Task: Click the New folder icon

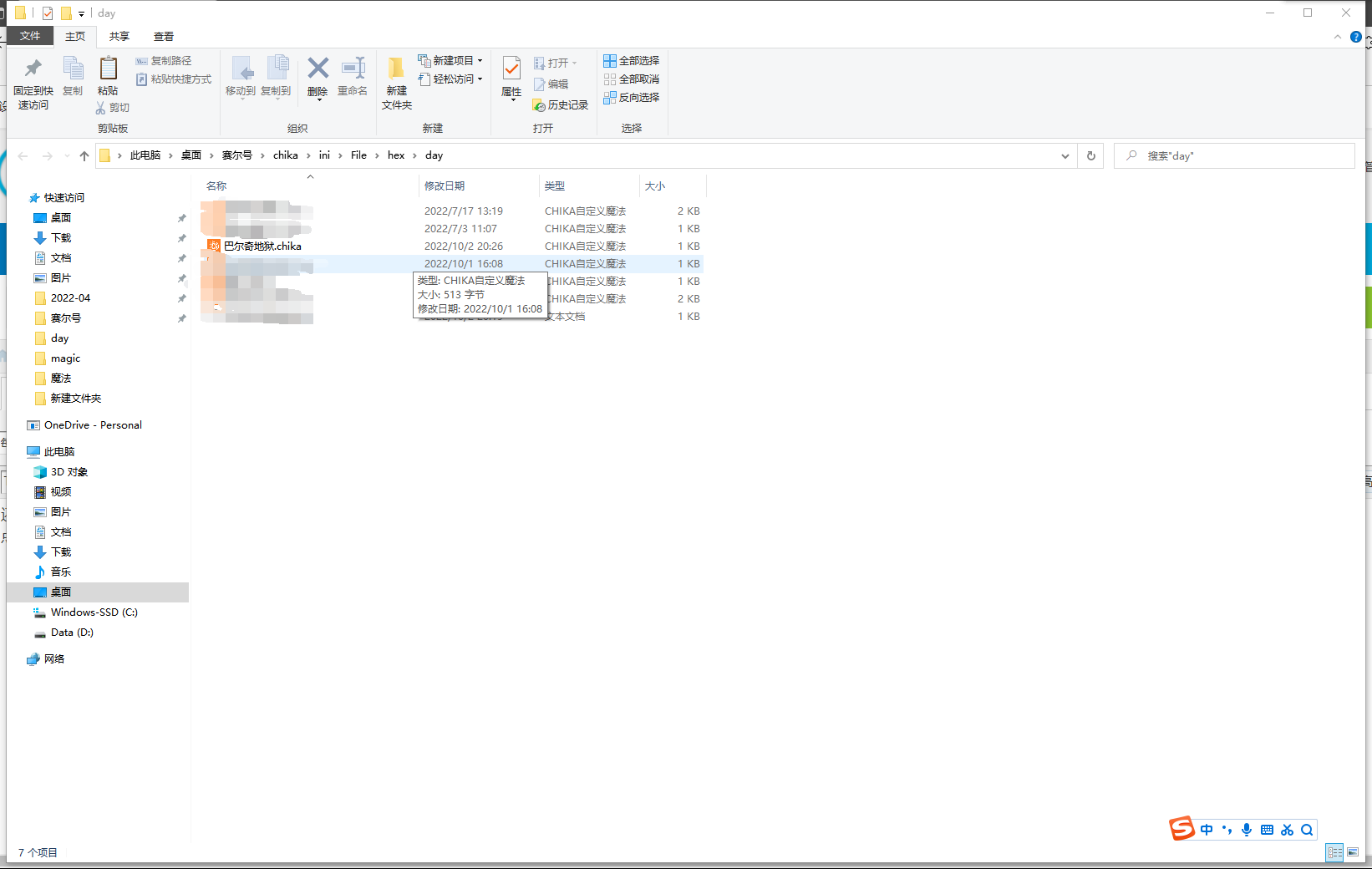Action: coord(397,69)
